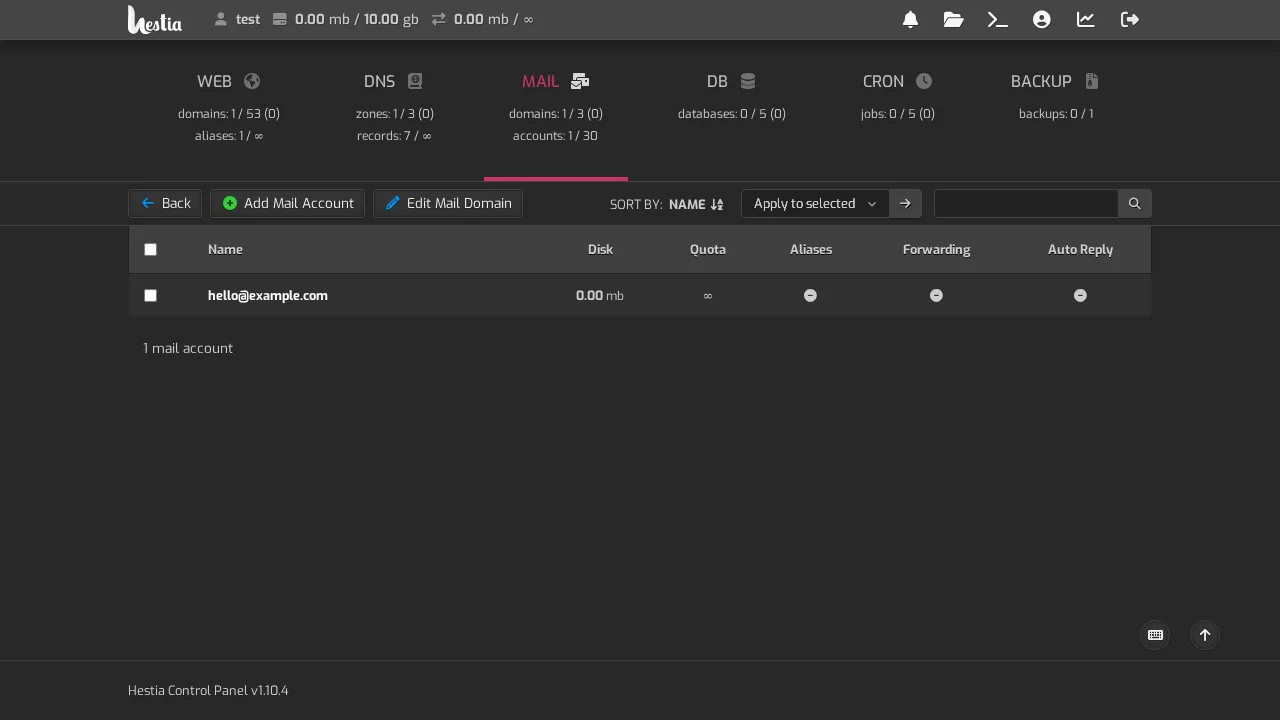Open the web terminal icon
The width and height of the screenshot is (1280, 720).
tap(997, 19)
